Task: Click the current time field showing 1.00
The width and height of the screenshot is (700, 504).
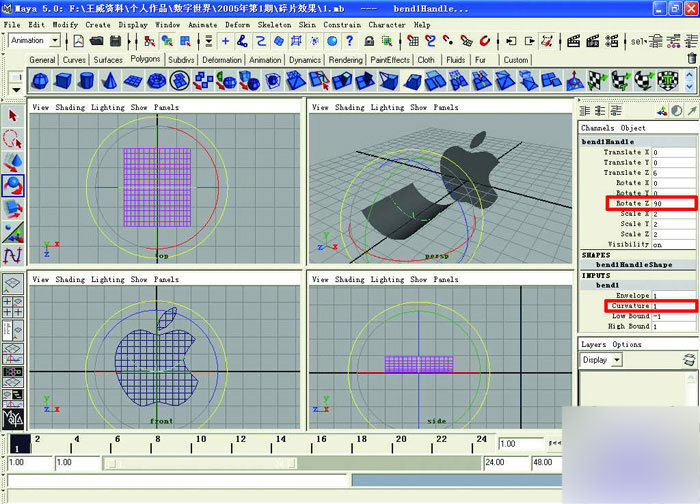Action: pyautogui.click(x=521, y=444)
